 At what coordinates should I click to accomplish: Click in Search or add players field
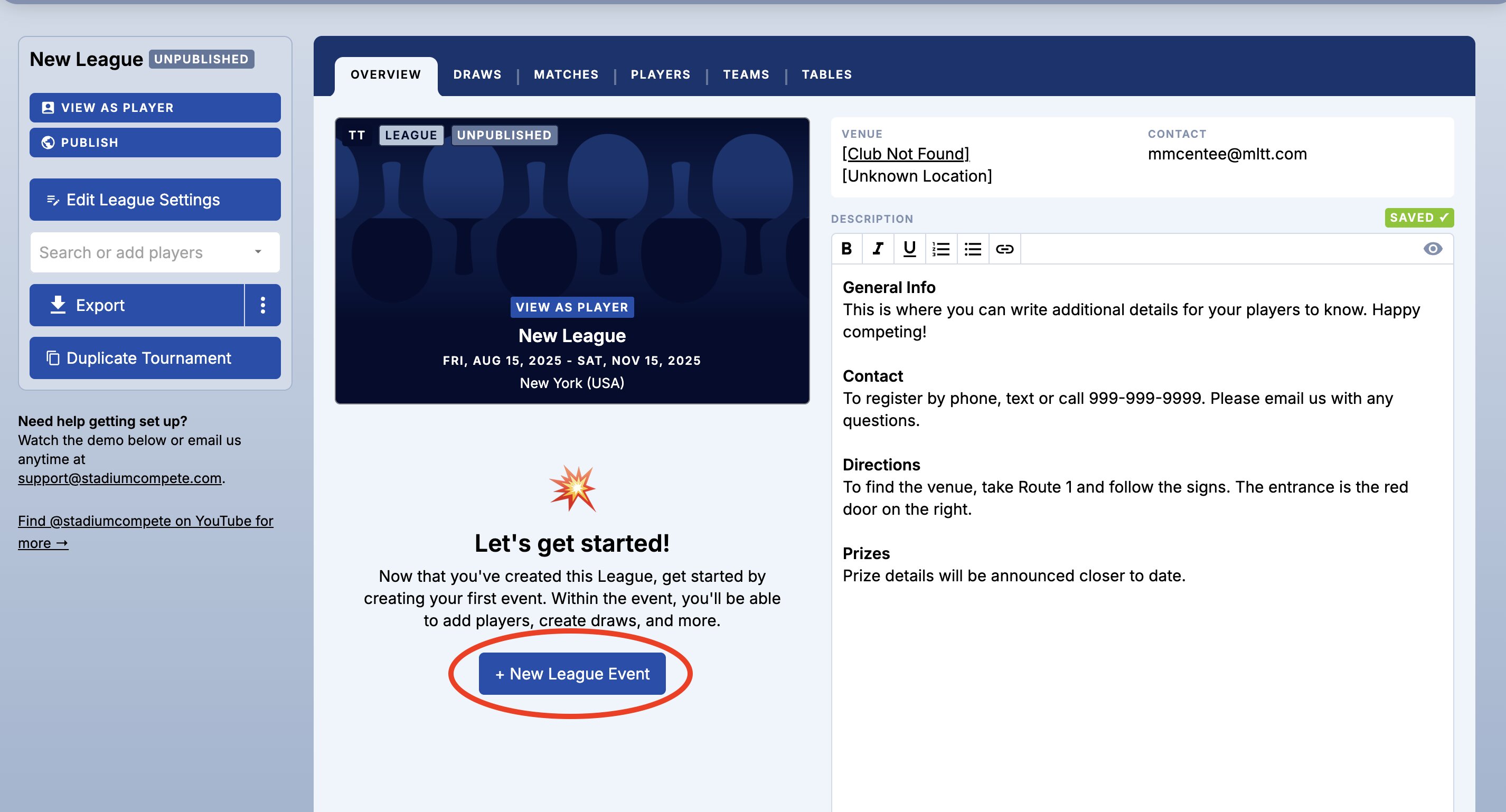pyautogui.click(x=135, y=252)
